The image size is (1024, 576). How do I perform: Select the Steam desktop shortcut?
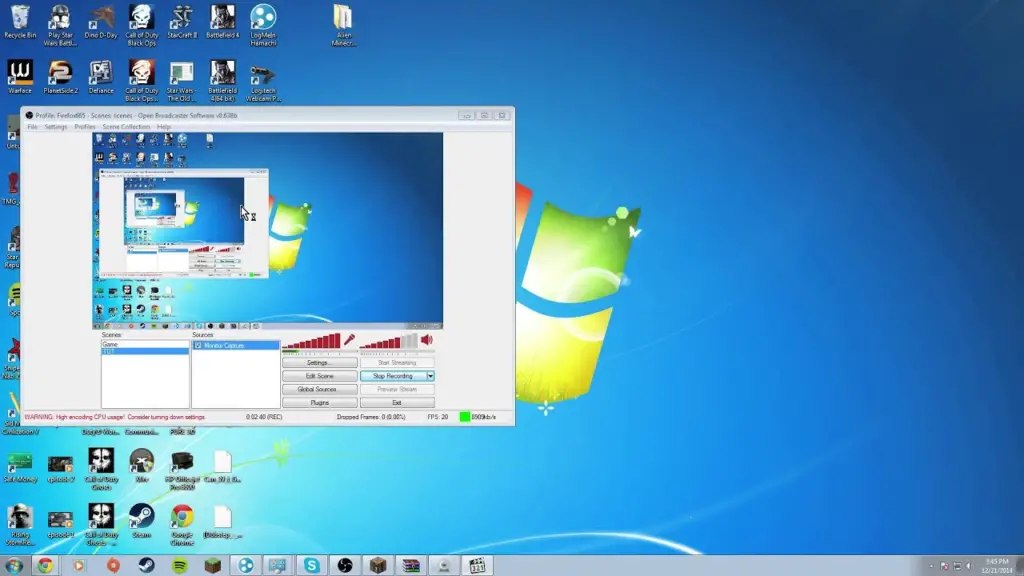click(x=141, y=521)
